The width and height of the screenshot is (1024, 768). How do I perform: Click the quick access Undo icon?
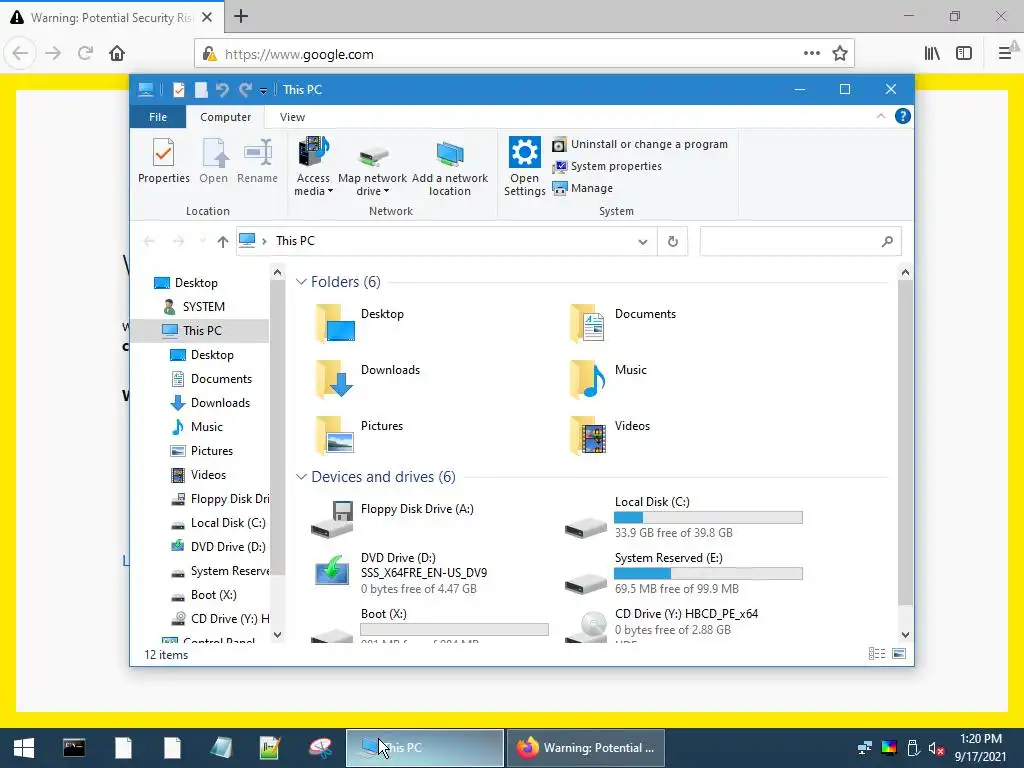click(222, 89)
